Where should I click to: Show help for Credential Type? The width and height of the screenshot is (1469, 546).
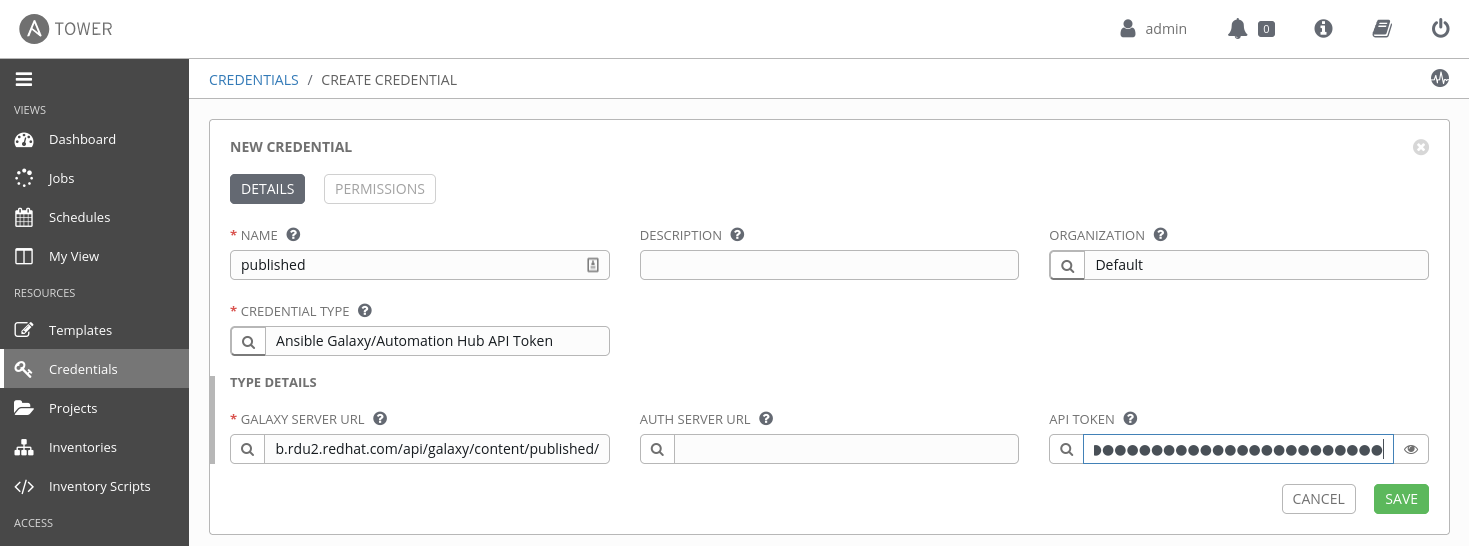[x=365, y=311]
